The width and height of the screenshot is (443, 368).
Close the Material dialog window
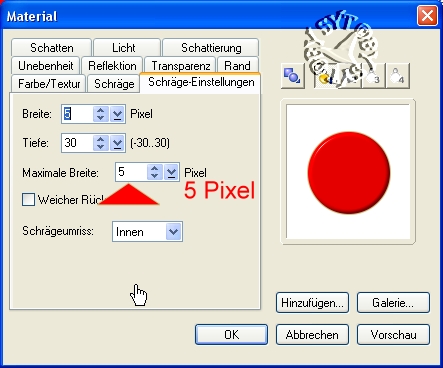427,16
